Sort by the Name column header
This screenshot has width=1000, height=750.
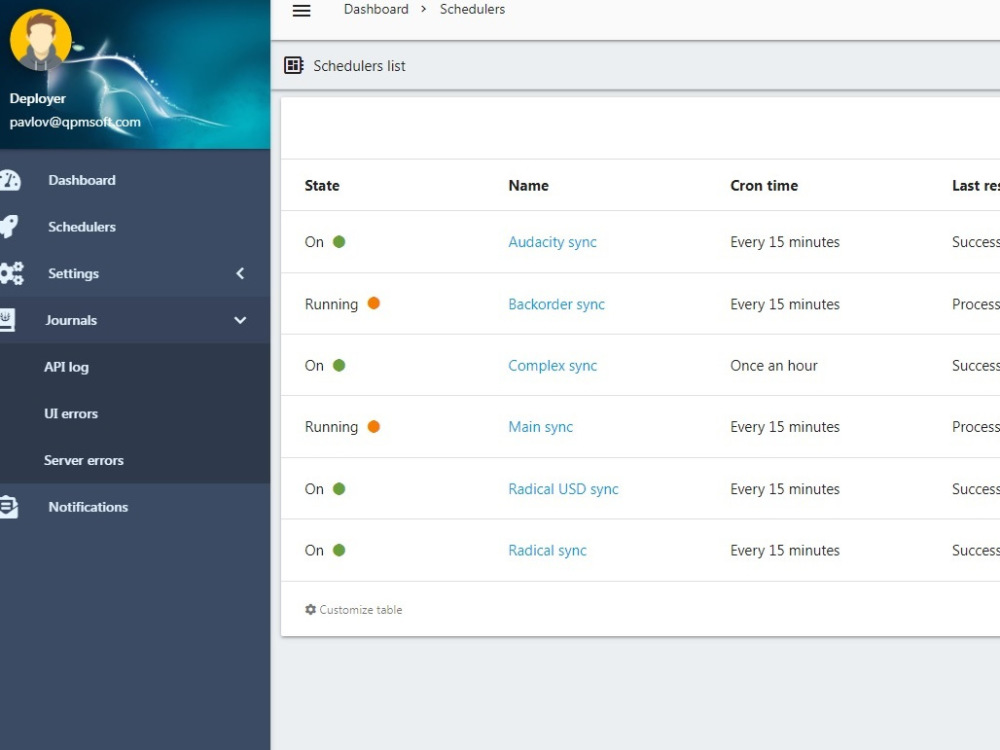(528, 186)
